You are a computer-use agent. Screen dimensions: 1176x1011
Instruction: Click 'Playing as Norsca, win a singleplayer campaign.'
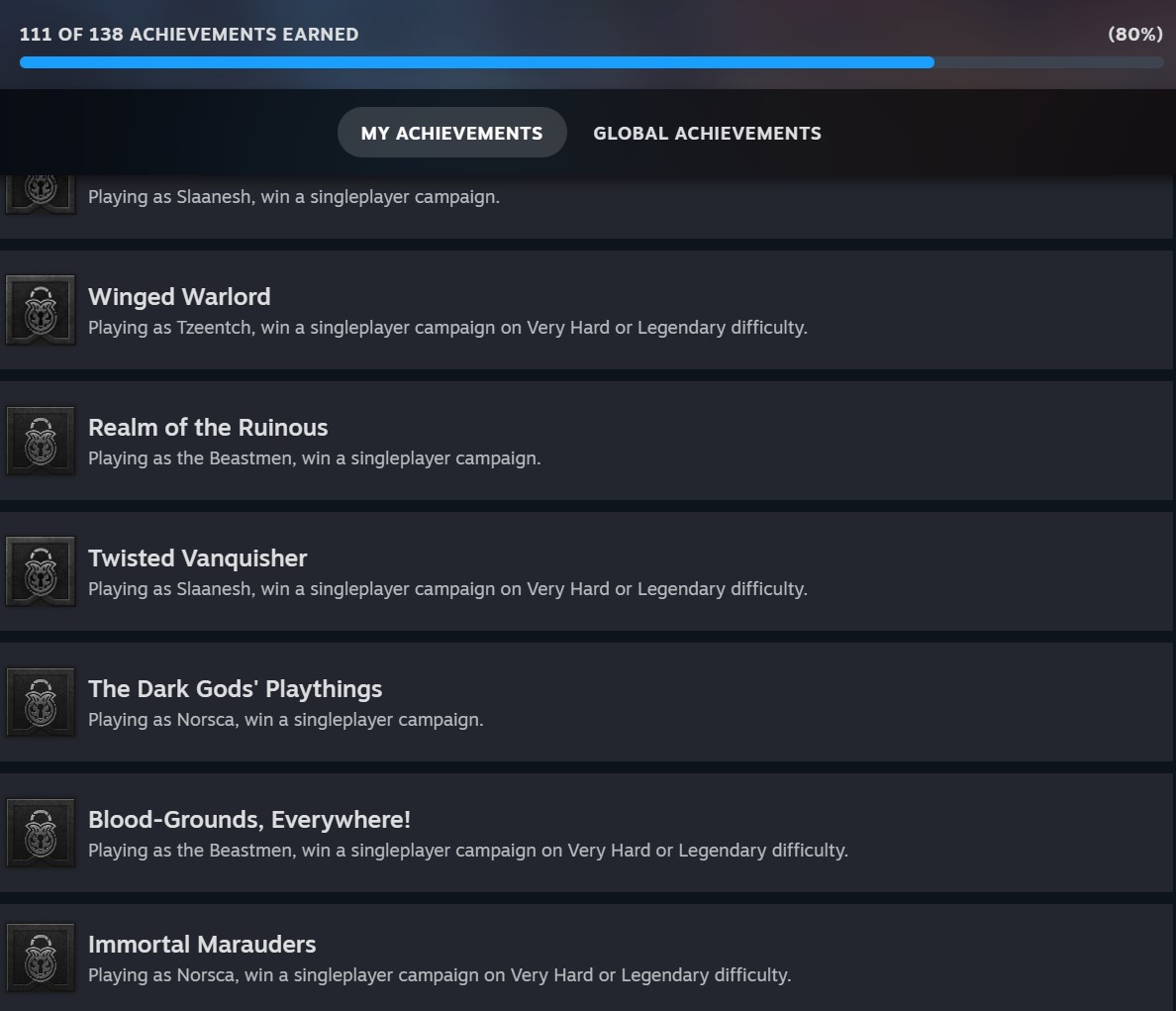pos(286,720)
